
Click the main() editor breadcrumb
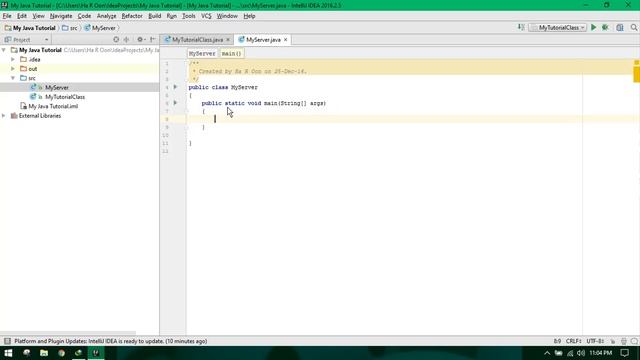click(x=231, y=53)
